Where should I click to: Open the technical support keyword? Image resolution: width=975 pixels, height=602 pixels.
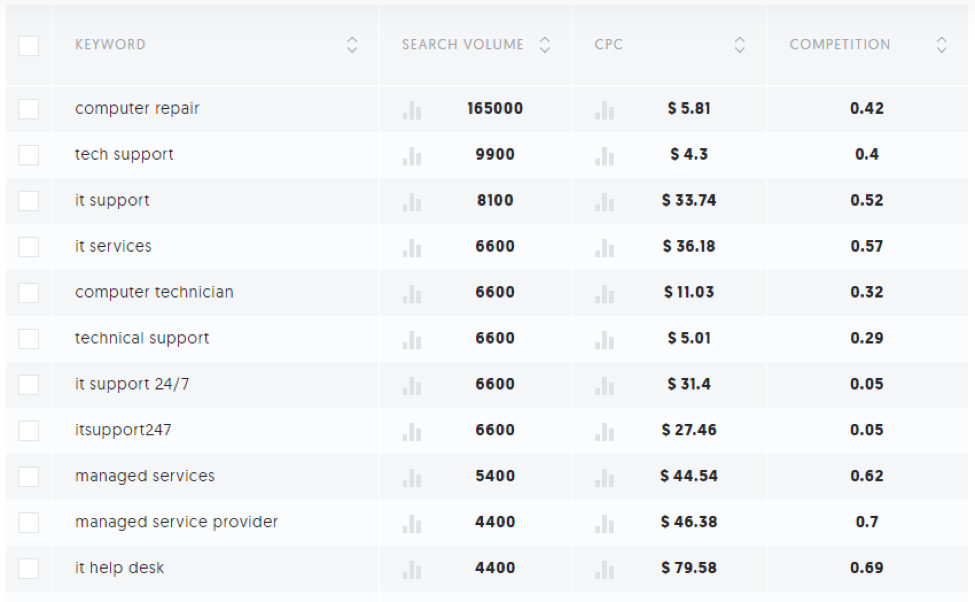pos(142,338)
